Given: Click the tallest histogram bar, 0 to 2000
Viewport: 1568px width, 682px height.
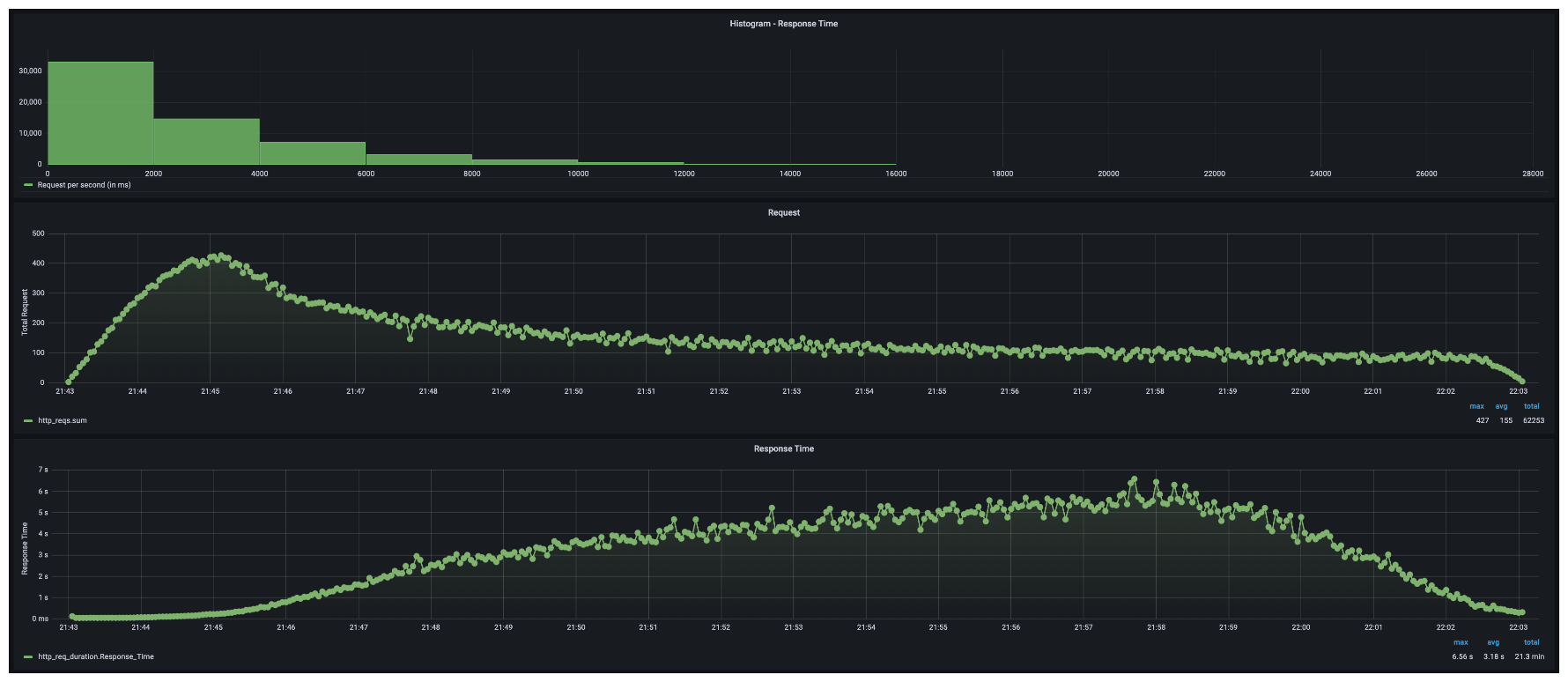Looking at the screenshot, I should pyautogui.click(x=100, y=113).
